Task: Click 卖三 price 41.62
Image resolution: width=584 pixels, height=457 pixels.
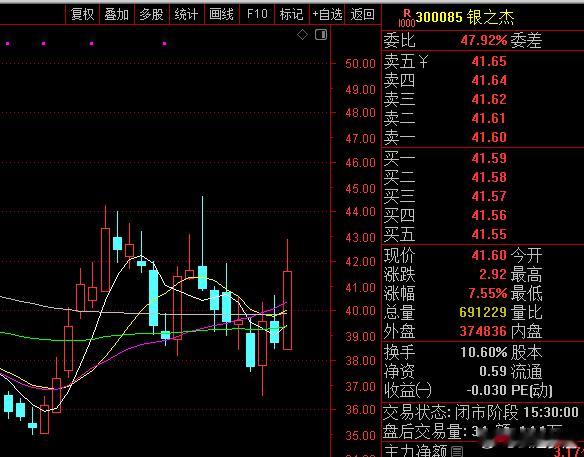Action: (489, 99)
